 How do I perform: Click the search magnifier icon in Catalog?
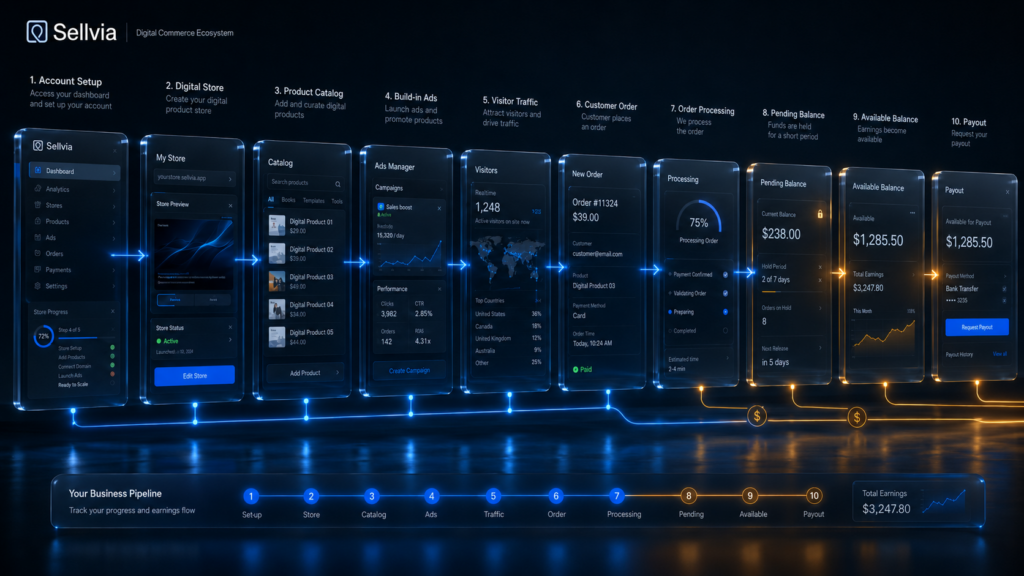click(x=338, y=184)
